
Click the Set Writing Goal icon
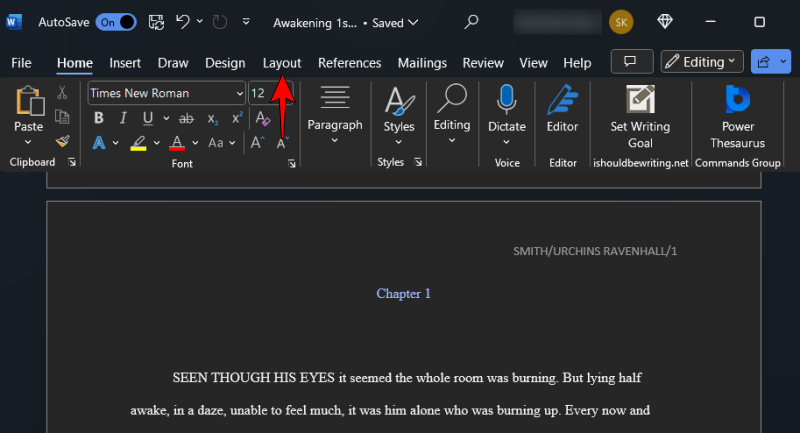point(640,100)
